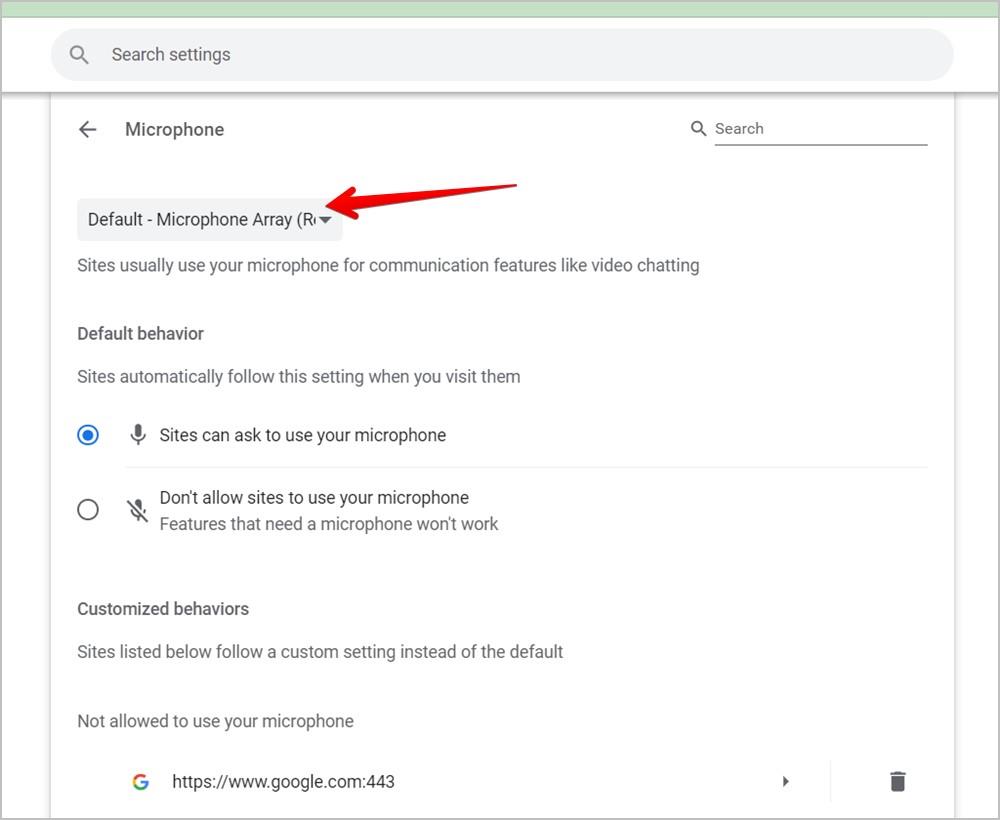Click the https://www.google.com:443 site entry text
Viewport: 1000px width, 820px height.
point(283,782)
